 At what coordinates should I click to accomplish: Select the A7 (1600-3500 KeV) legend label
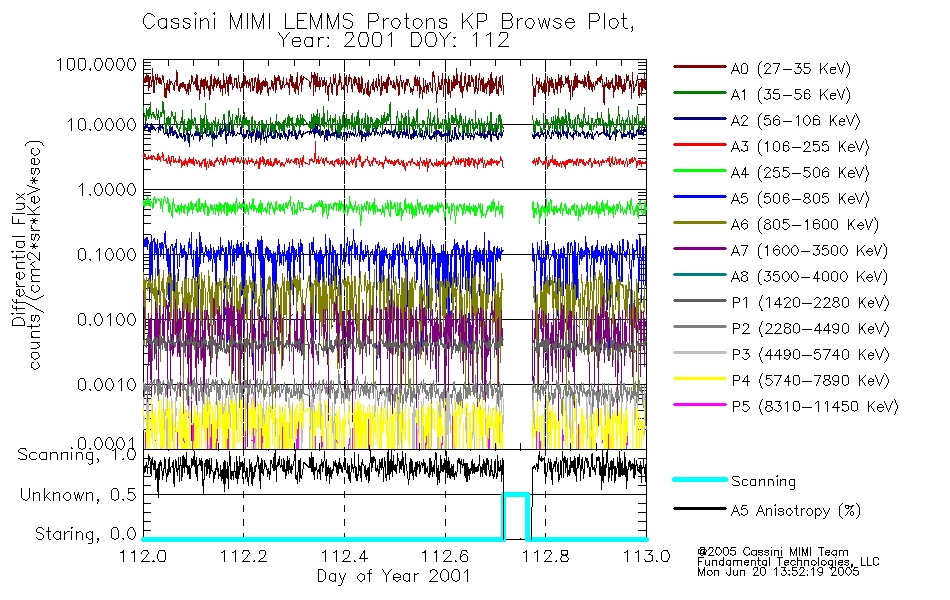point(809,251)
